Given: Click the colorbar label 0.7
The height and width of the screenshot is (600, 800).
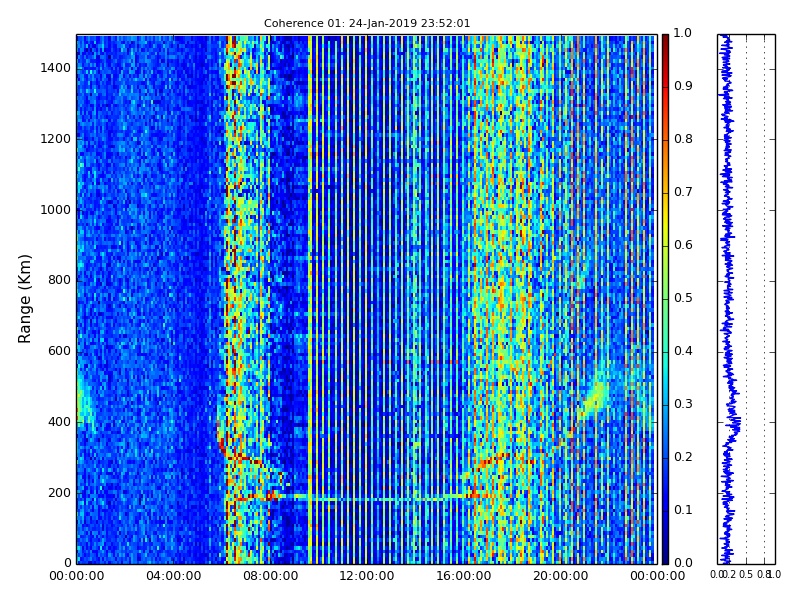Looking at the screenshot, I should 683,192.
